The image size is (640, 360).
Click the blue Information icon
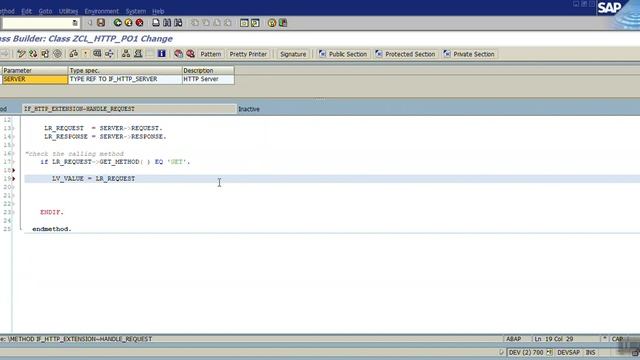tap(162, 54)
